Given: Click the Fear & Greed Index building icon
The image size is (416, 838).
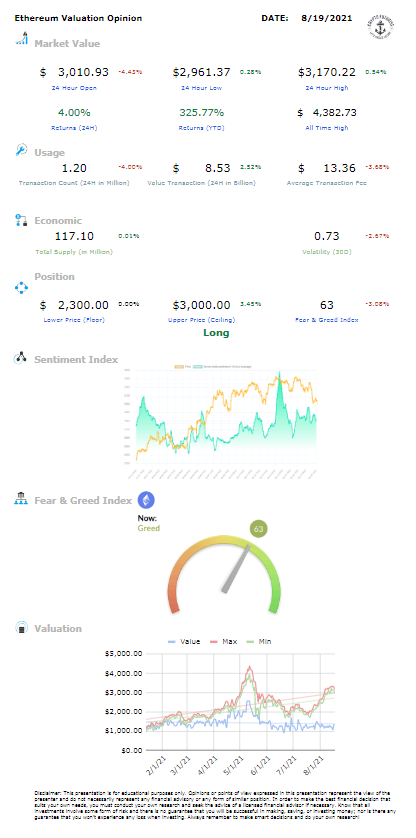Looking at the screenshot, I should click(x=21, y=499).
